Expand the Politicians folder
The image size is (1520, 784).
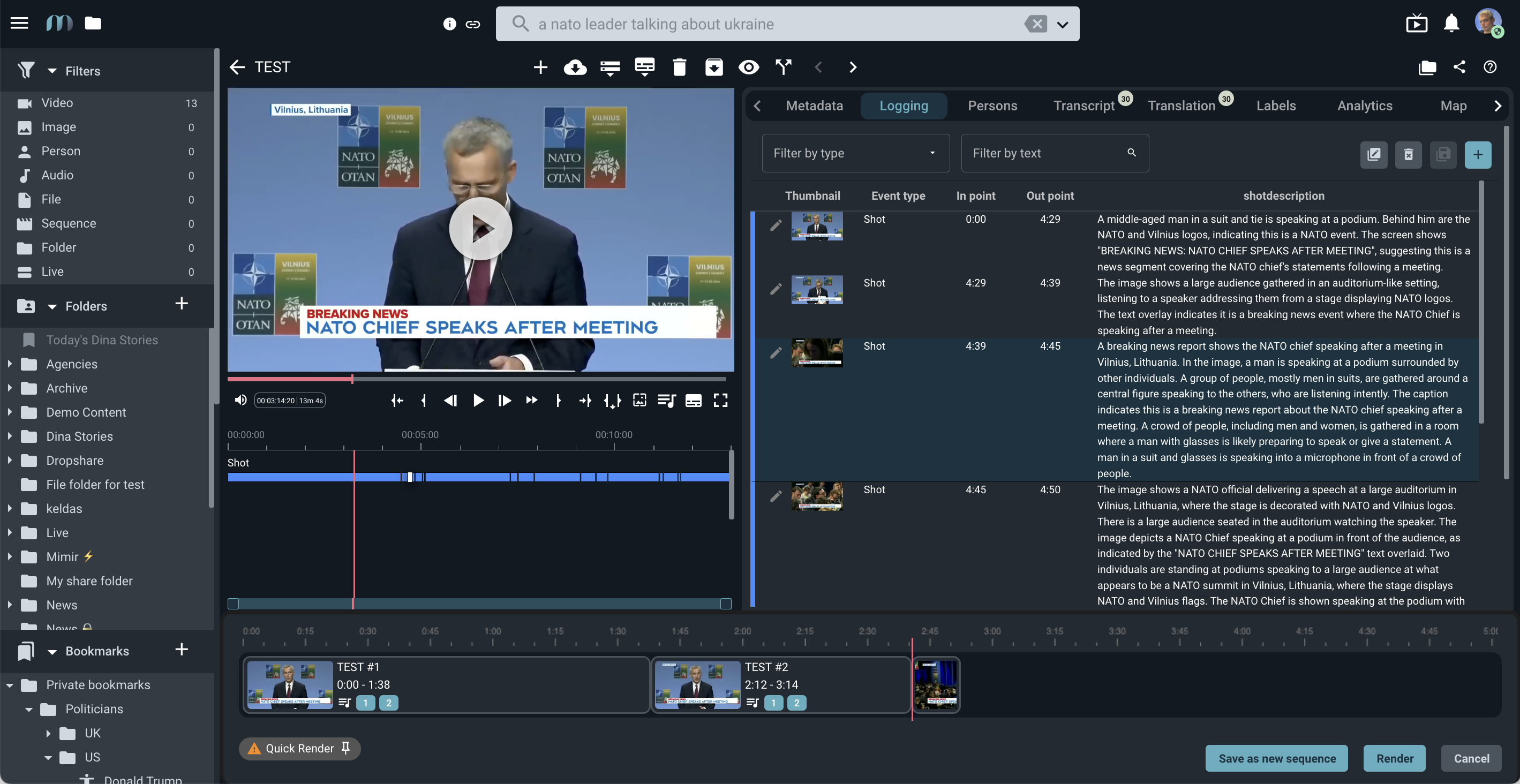28,709
